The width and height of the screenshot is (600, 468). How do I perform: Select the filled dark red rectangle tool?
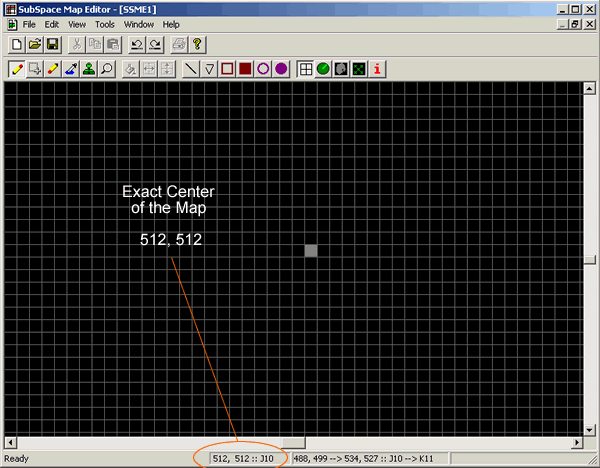pyautogui.click(x=245, y=69)
